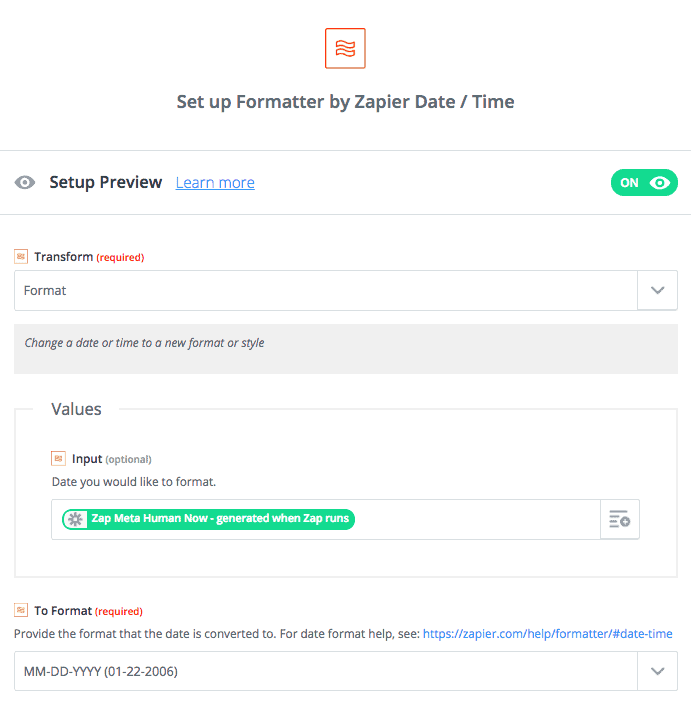This screenshot has height=702, width=691.
Task: Click empty space in the date Input field
Action: point(475,520)
